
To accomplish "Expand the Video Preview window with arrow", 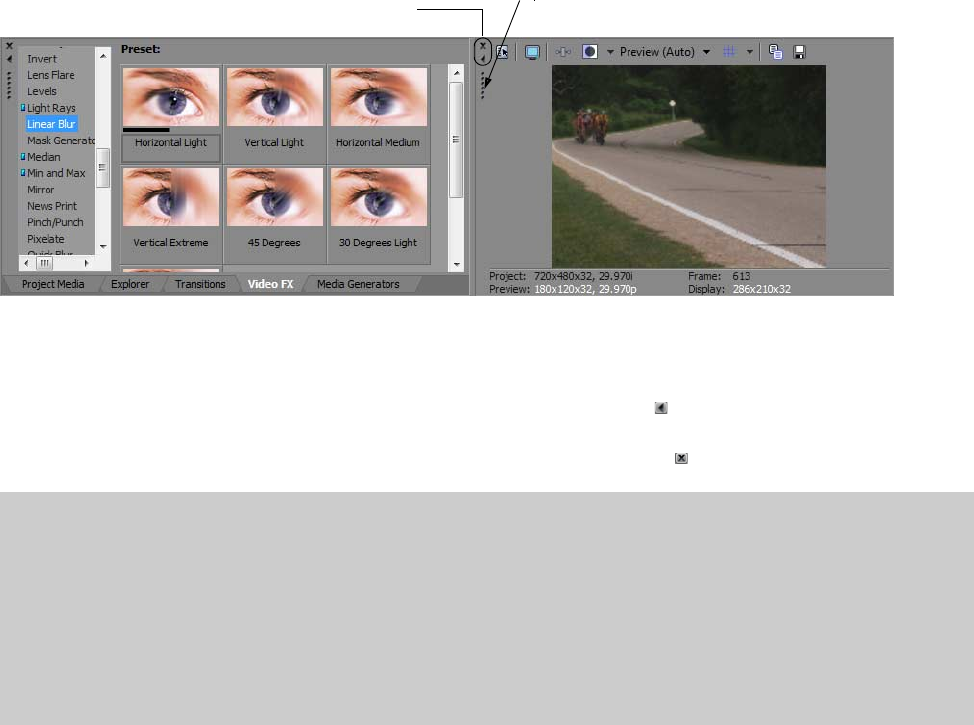I will (483, 58).
